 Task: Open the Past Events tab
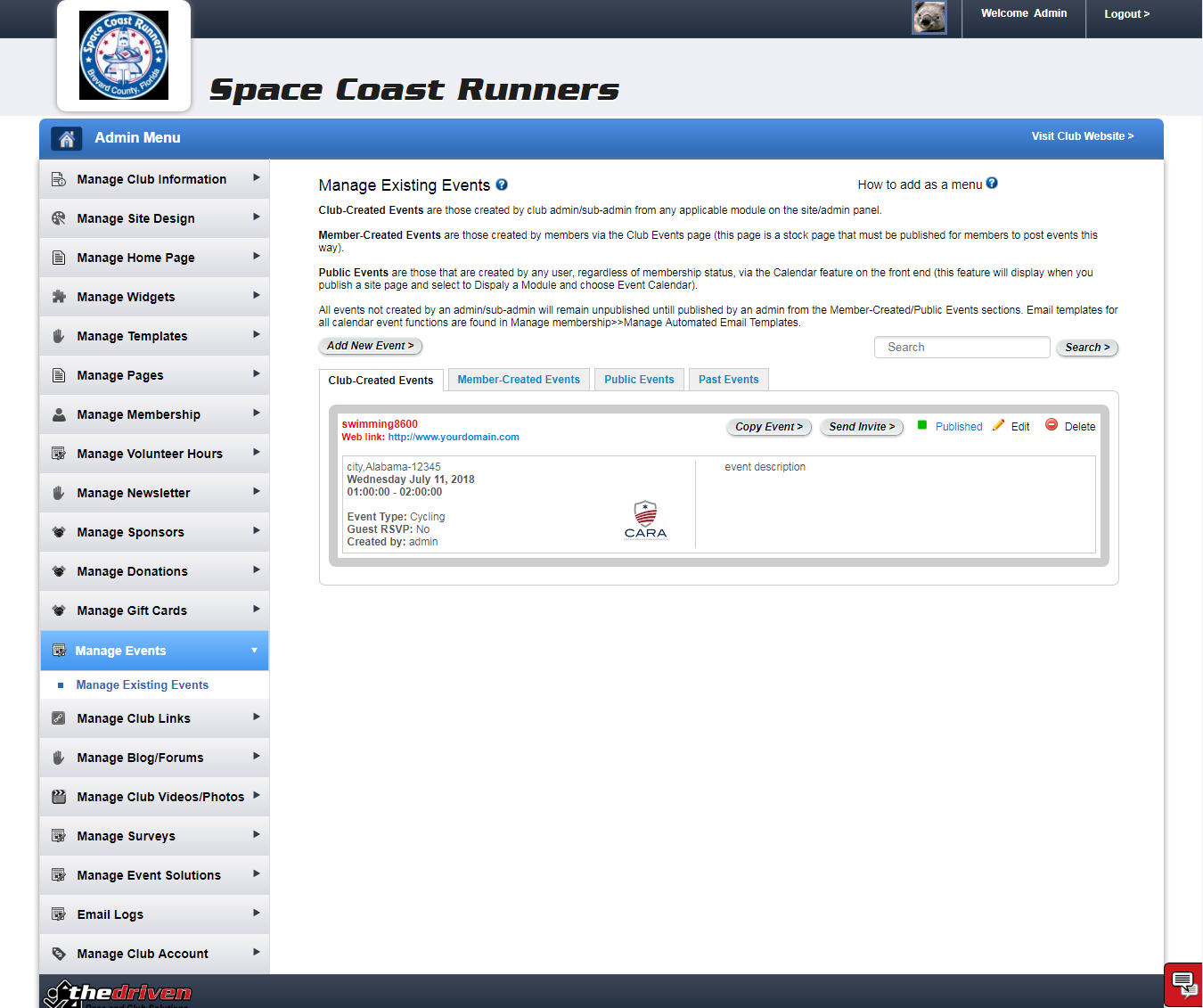click(728, 380)
